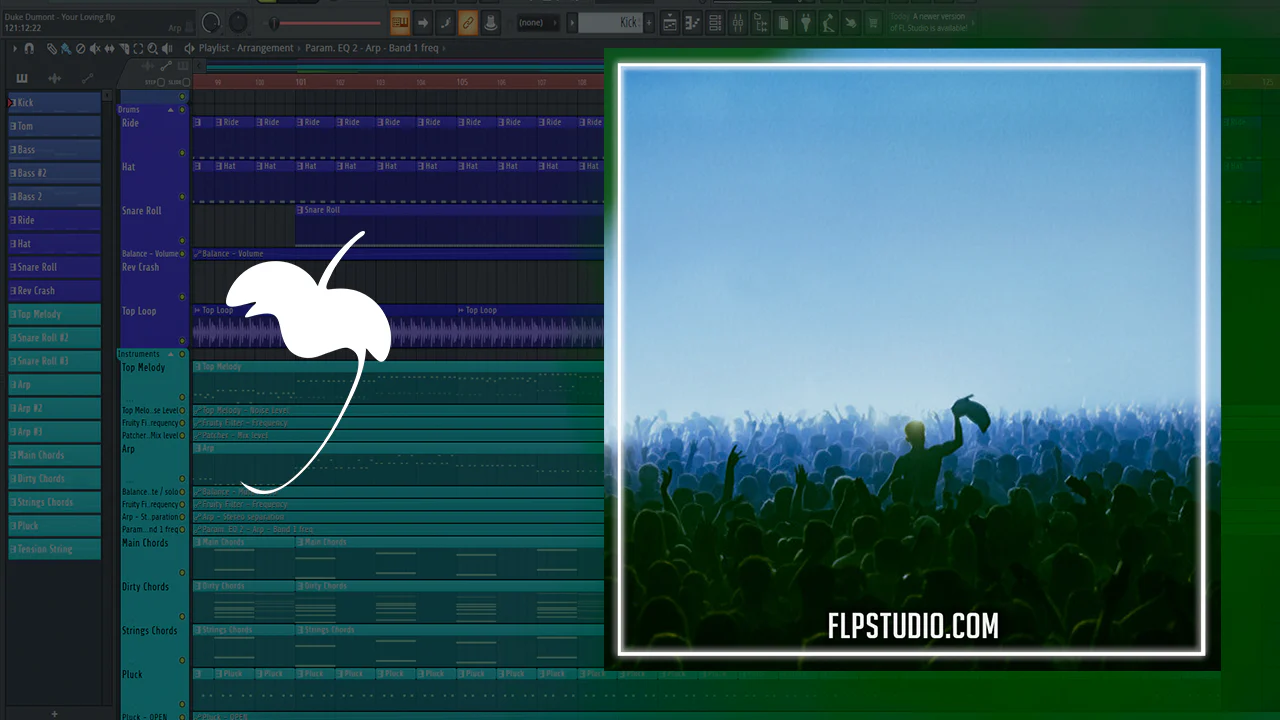Select the Main Chords pattern

pyautogui.click(x=54, y=455)
